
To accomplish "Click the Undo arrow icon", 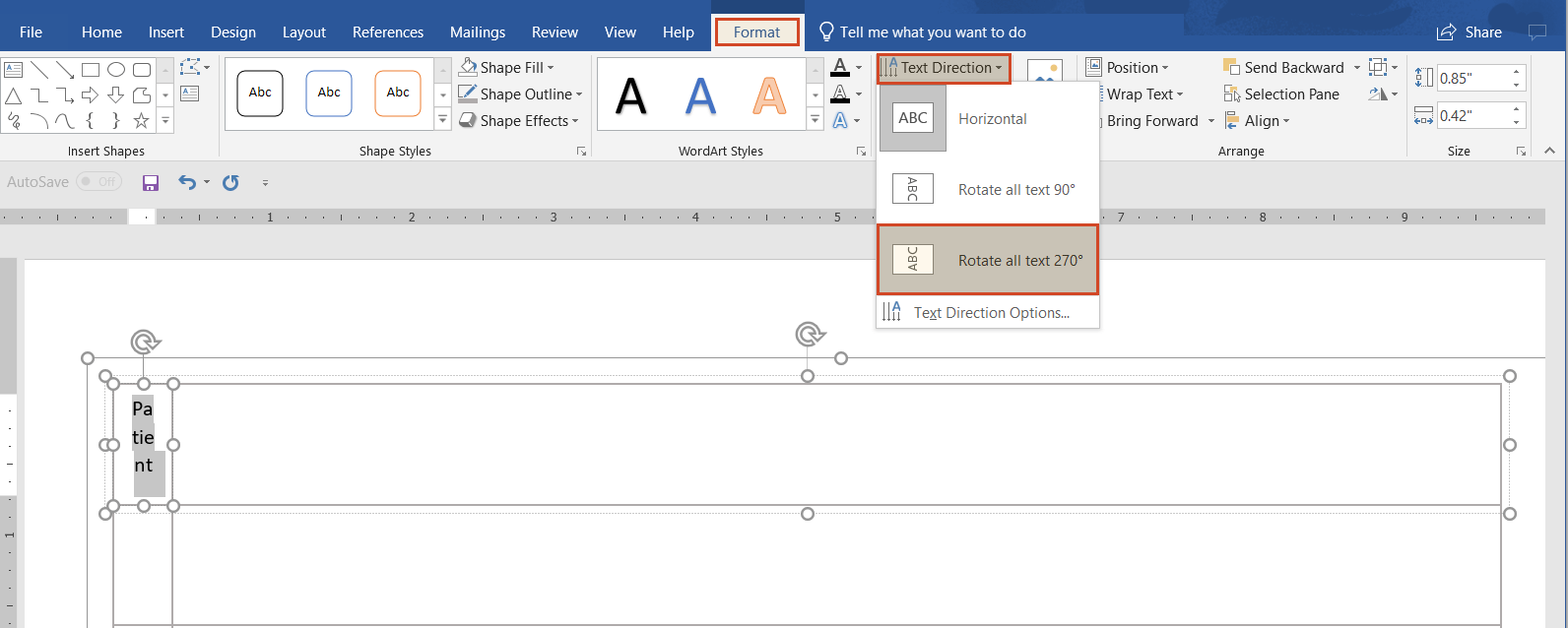I will tap(186, 182).
